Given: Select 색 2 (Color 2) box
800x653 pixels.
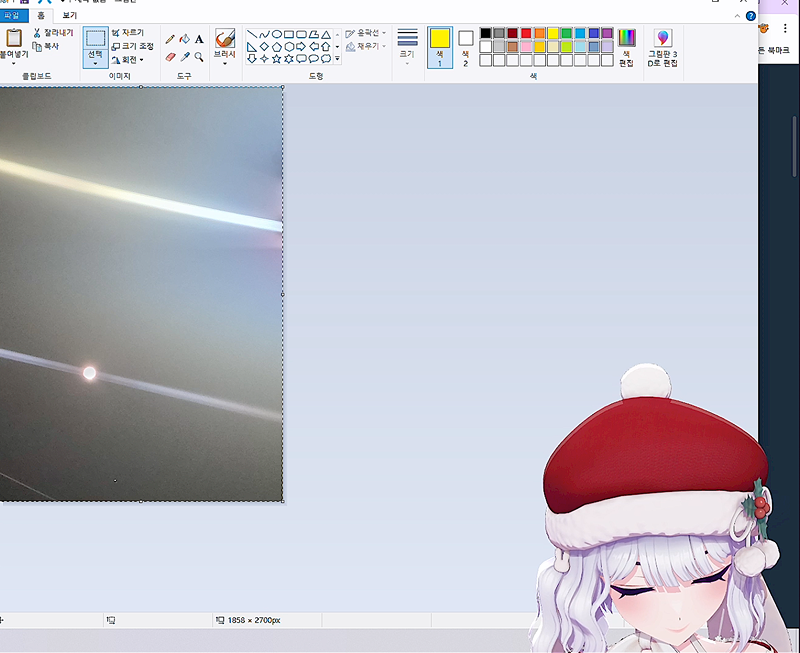Looking at the screenshot, I should (x=465, y=46).
